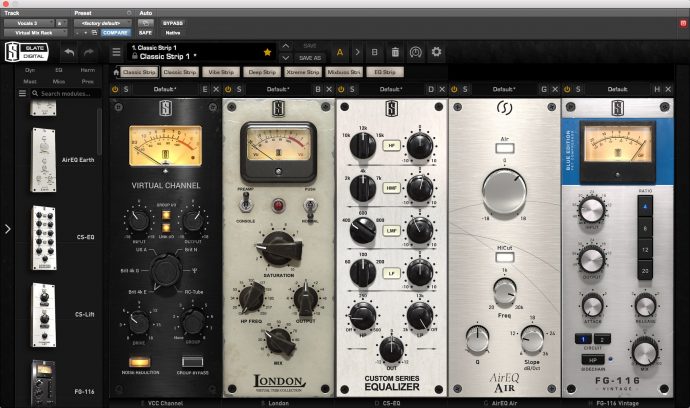Image resolution: width=690 pixels, height=408 pixels.
Task: Open VCC Channel Default preset dropdown
Action: pos(165,89)
